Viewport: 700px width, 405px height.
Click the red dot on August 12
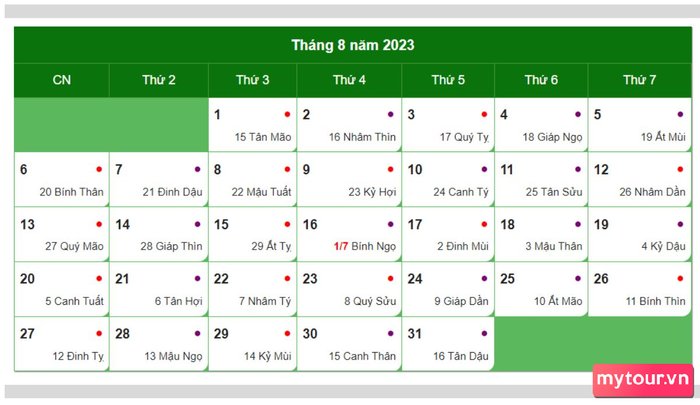(x=680, y=170)
